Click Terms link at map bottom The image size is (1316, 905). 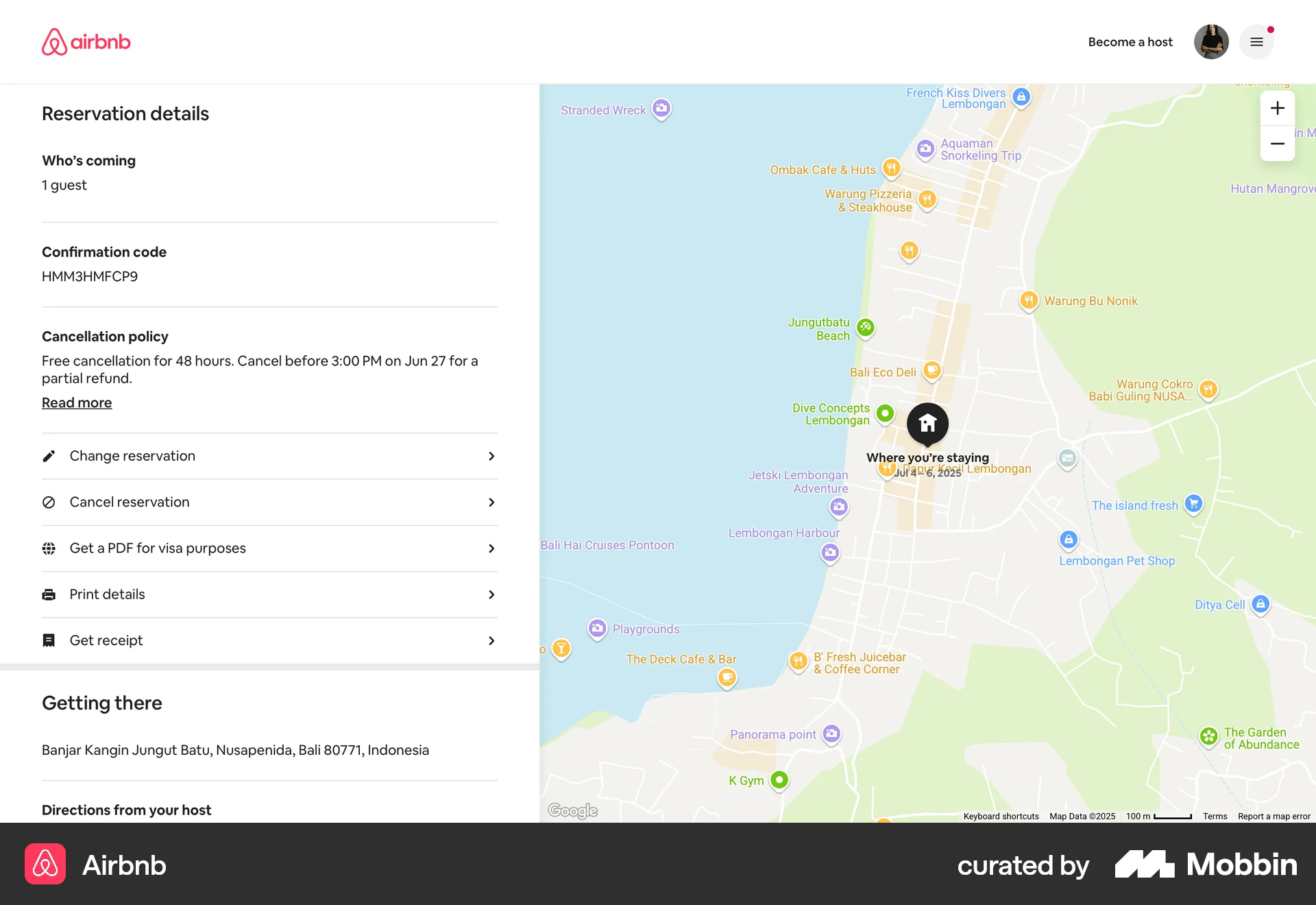[1214, 816]
